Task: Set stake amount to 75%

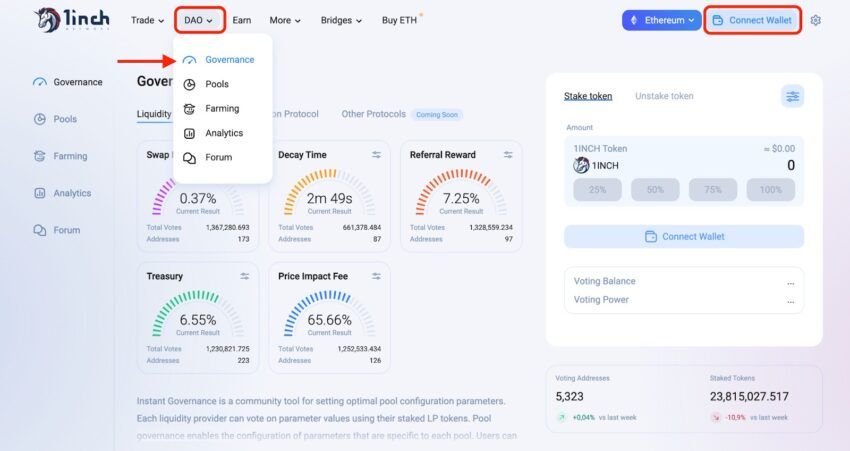Action: click(x=713, y=190)
